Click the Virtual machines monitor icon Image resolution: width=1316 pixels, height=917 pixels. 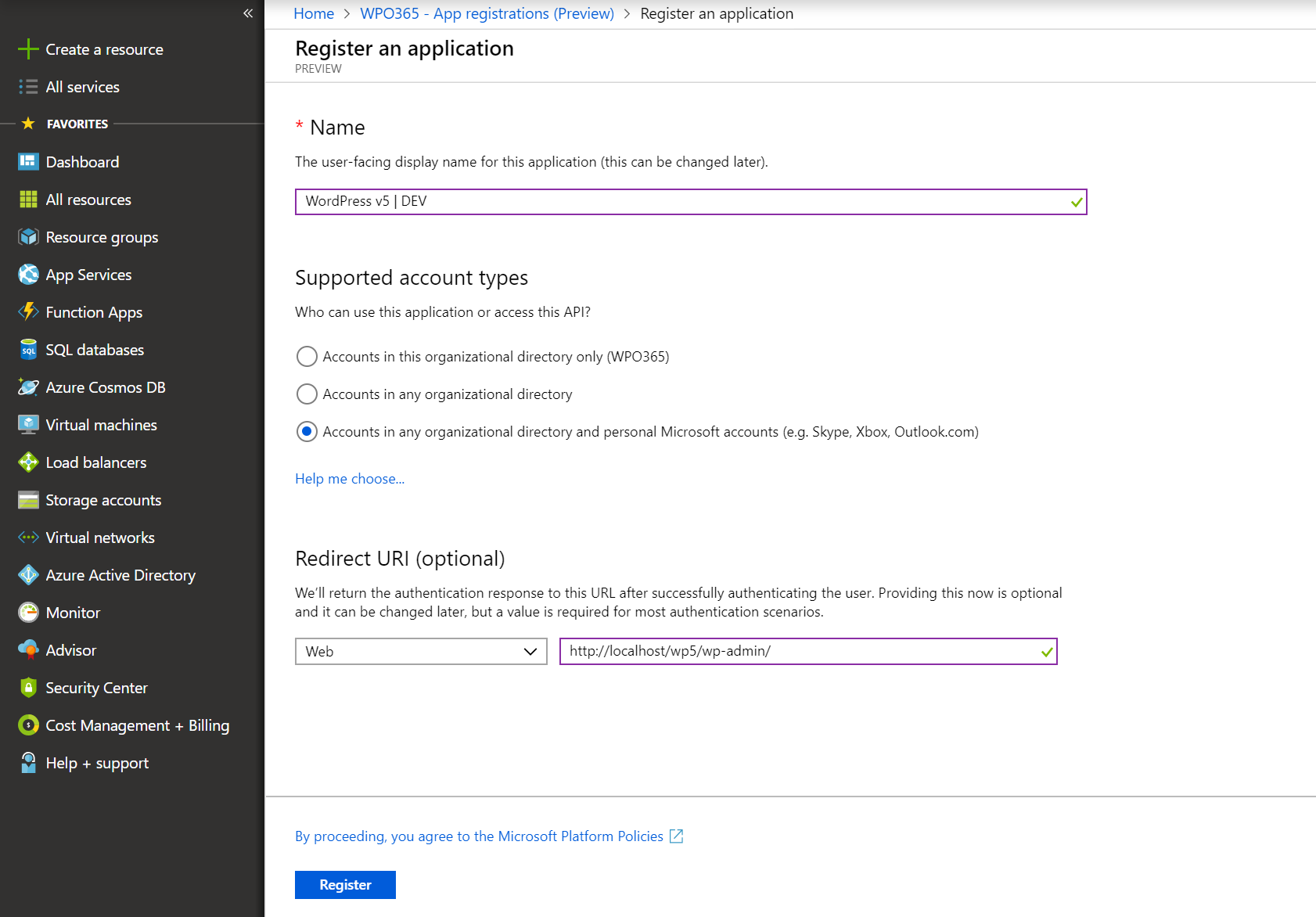point(28,425)
